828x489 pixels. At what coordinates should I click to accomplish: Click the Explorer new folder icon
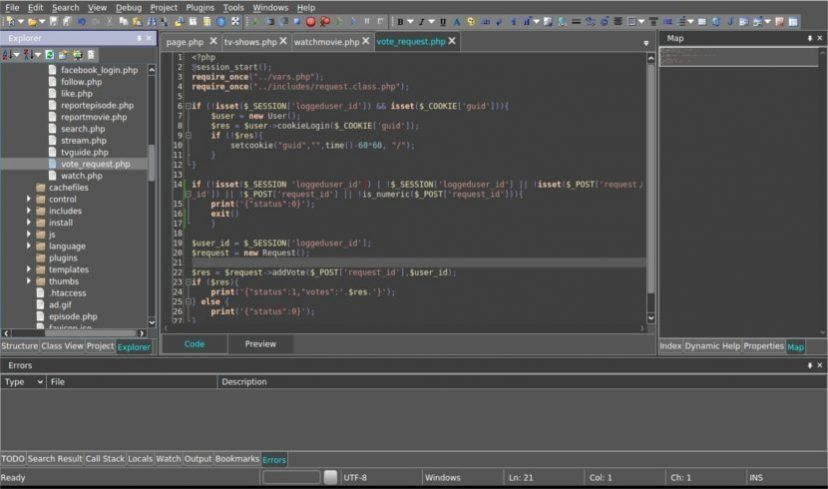(x=63, y=54)
